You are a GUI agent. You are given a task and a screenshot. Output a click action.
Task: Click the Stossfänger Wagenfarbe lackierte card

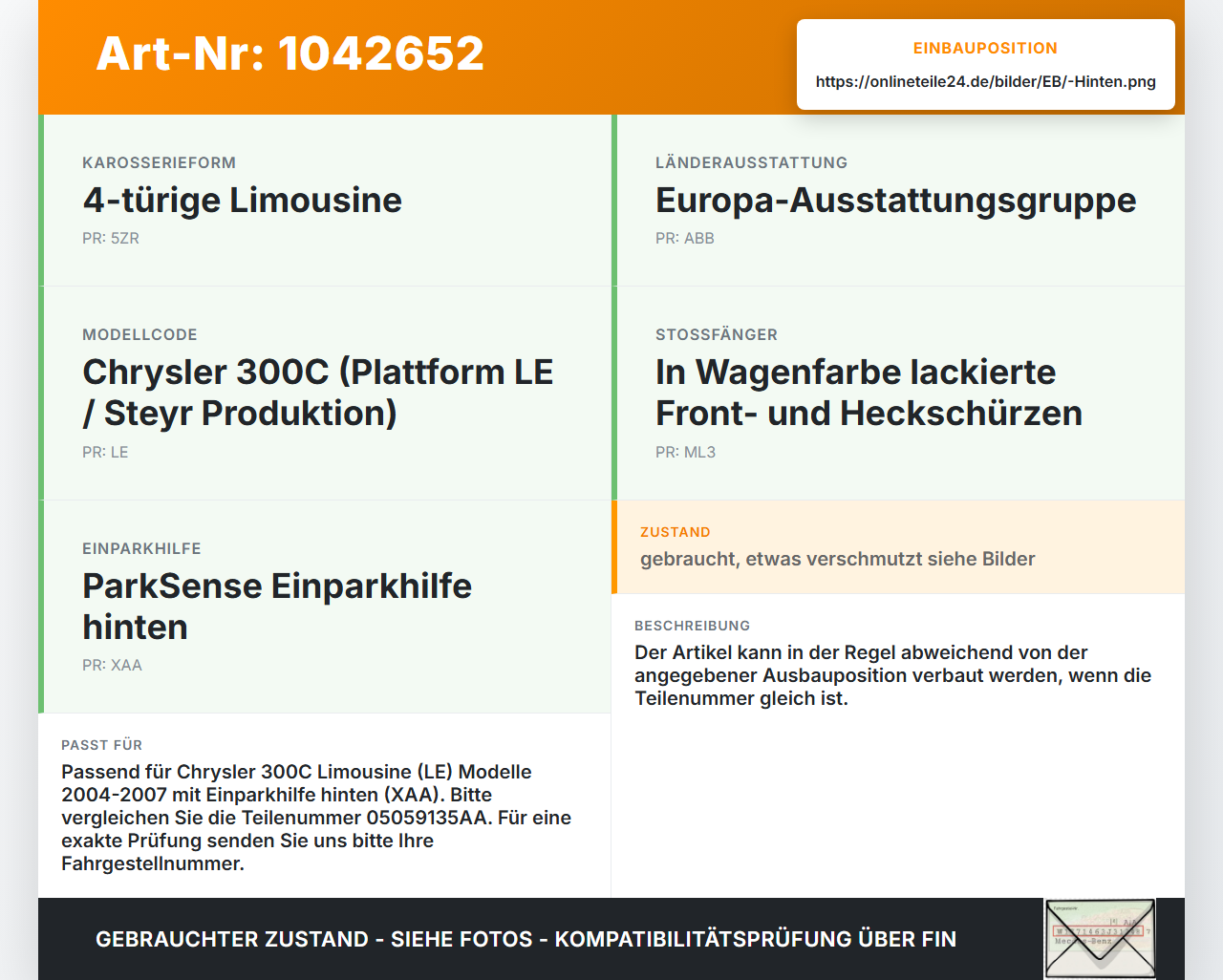tap(898, 394)
